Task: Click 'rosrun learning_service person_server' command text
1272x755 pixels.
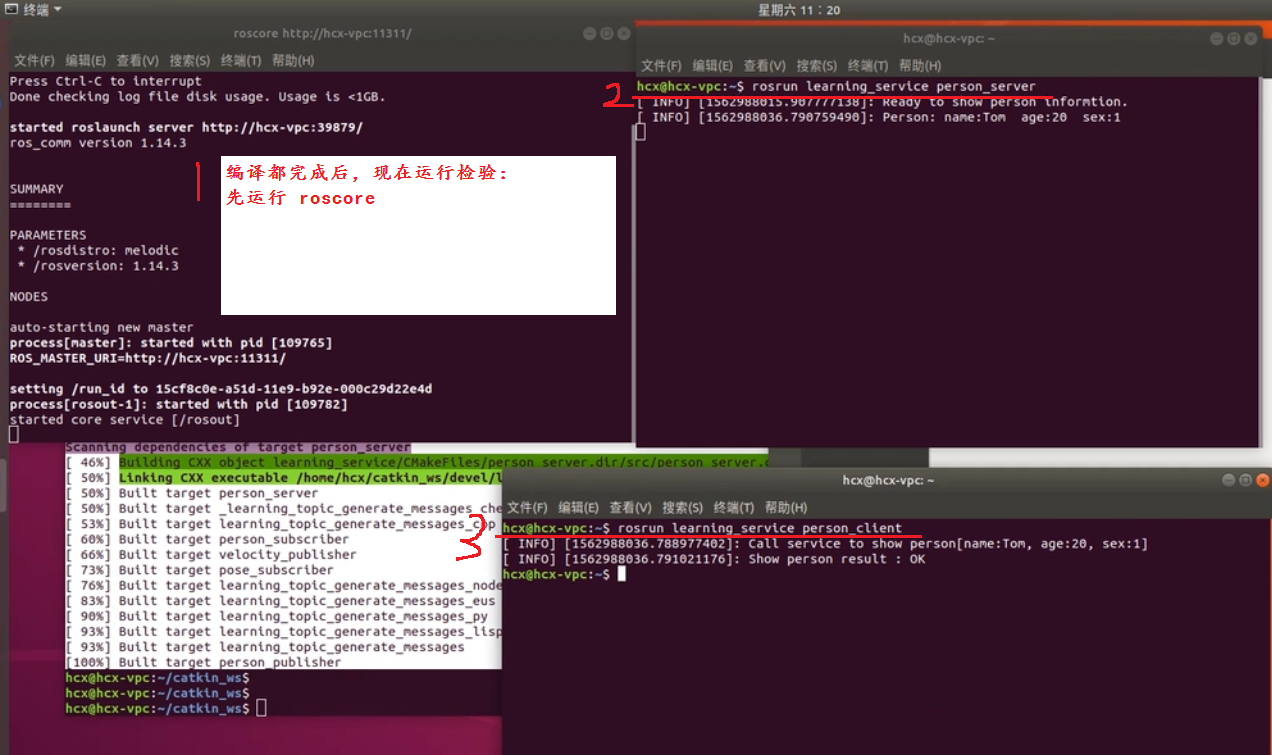Action: point(894,86)
